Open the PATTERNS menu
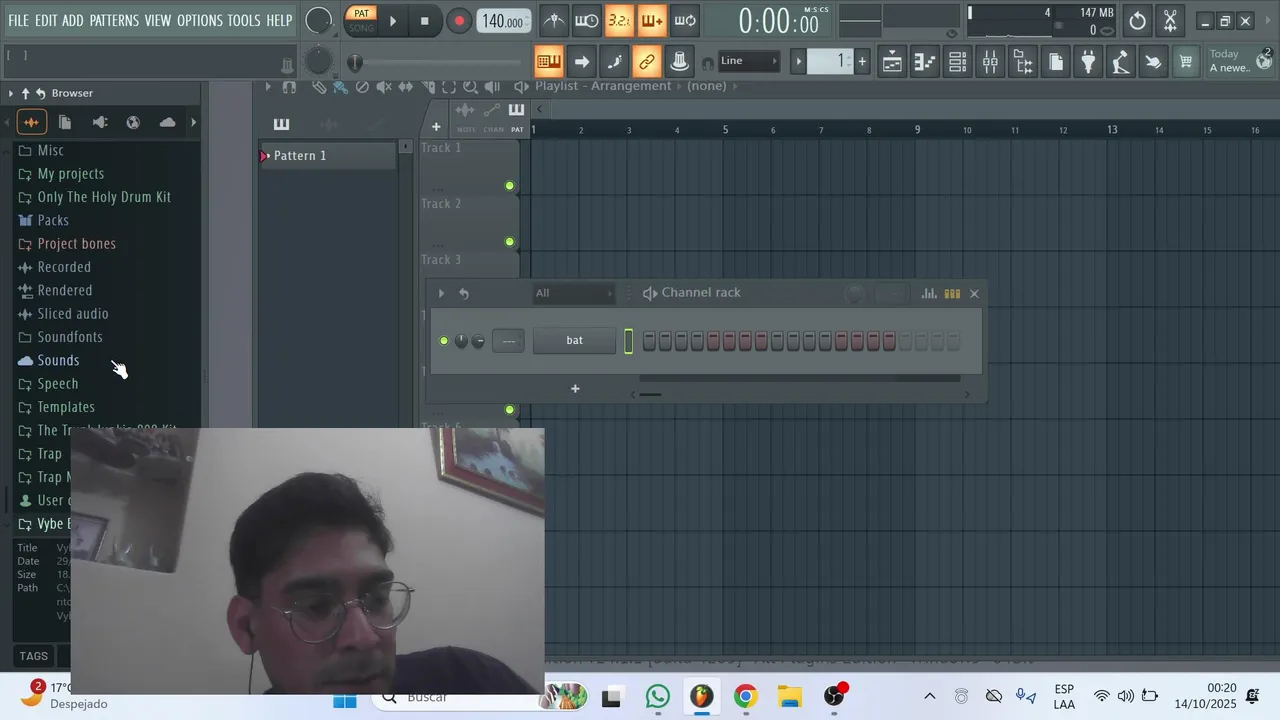 114,20
